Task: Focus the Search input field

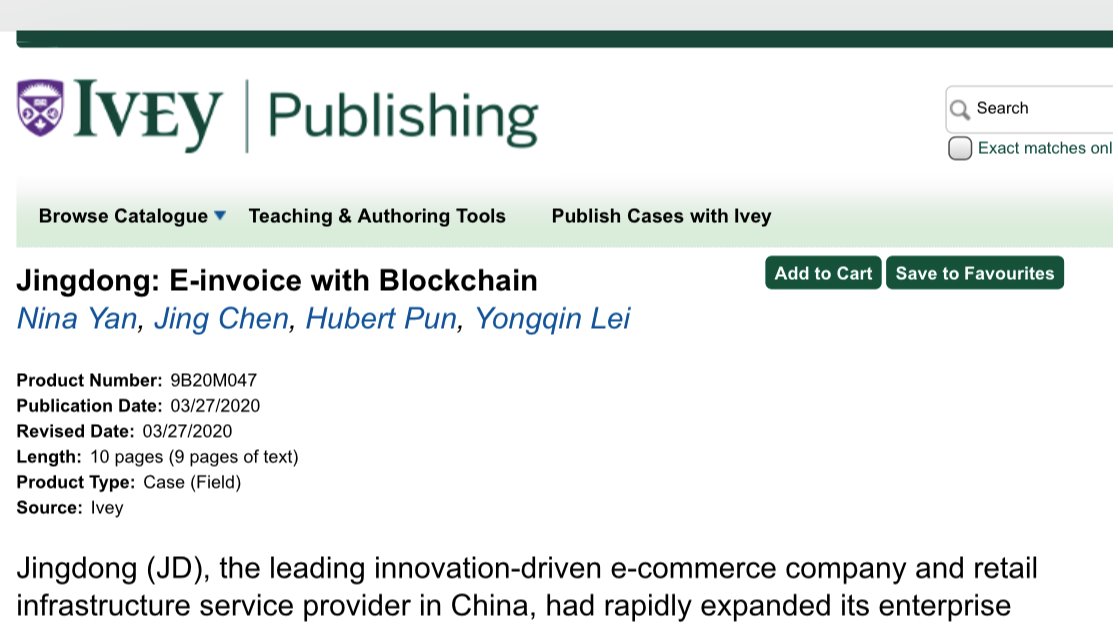Action: pos(1040,109)
